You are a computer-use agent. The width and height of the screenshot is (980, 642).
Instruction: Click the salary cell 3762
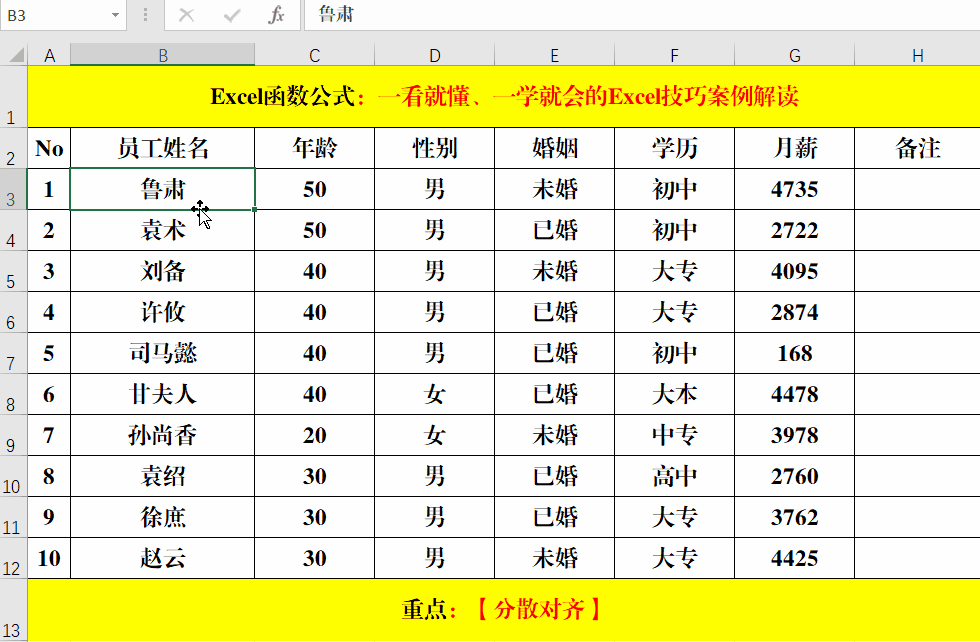tap(794, 517)
